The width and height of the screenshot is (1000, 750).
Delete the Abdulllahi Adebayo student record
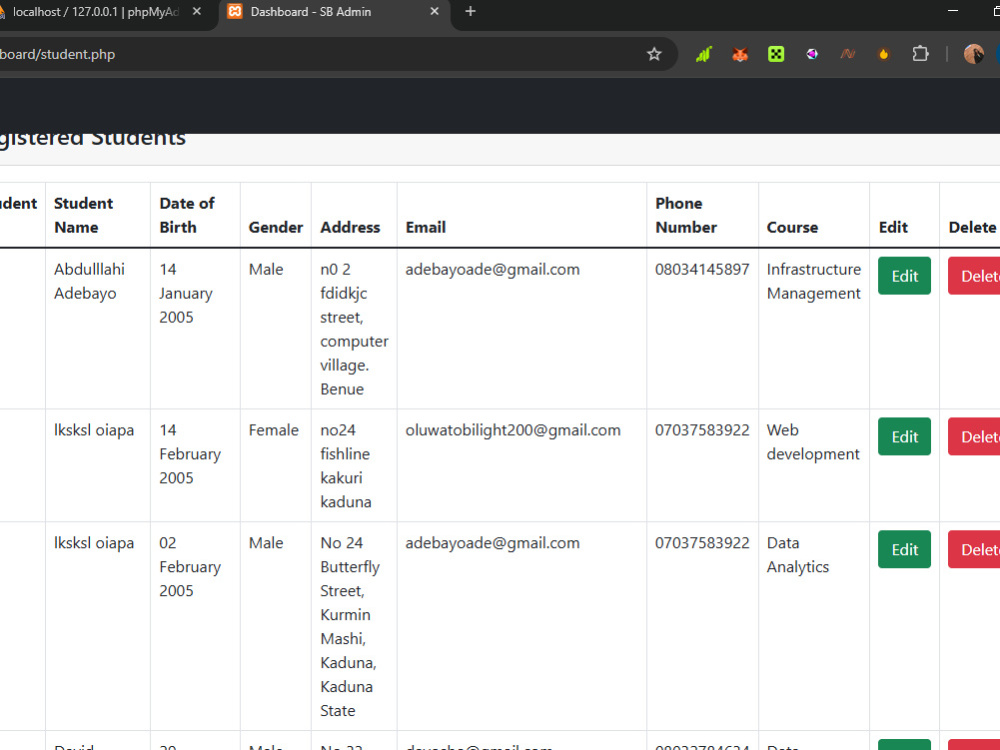click(974, 276)
